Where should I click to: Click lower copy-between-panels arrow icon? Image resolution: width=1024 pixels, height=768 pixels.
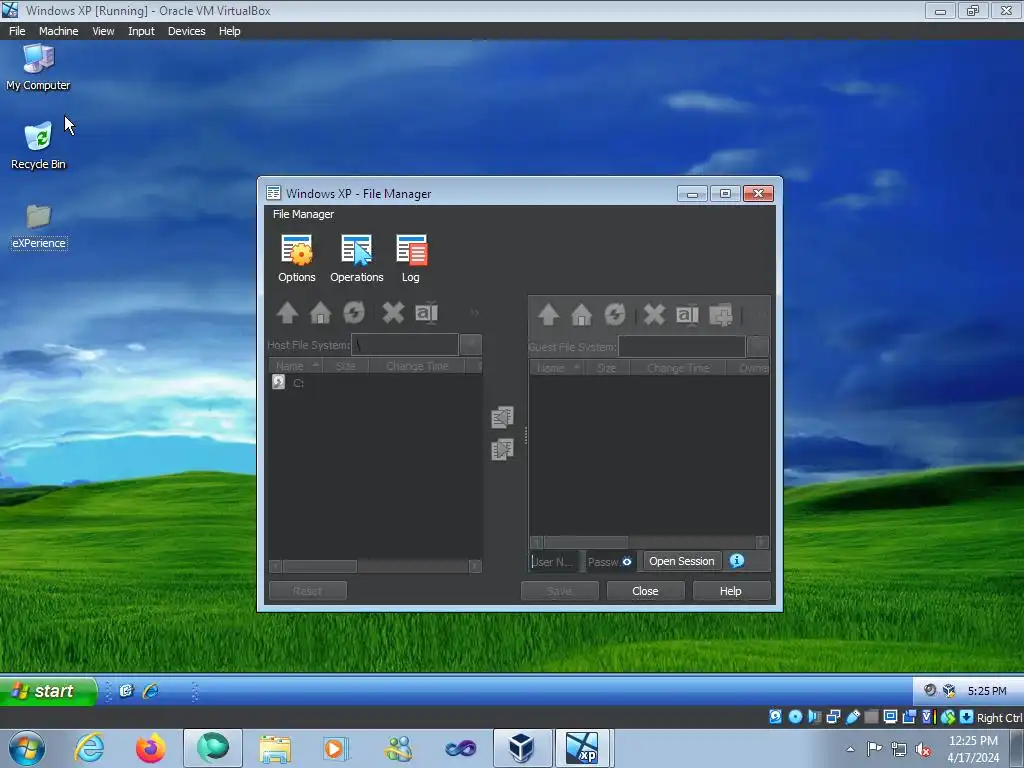pos(502,449)
